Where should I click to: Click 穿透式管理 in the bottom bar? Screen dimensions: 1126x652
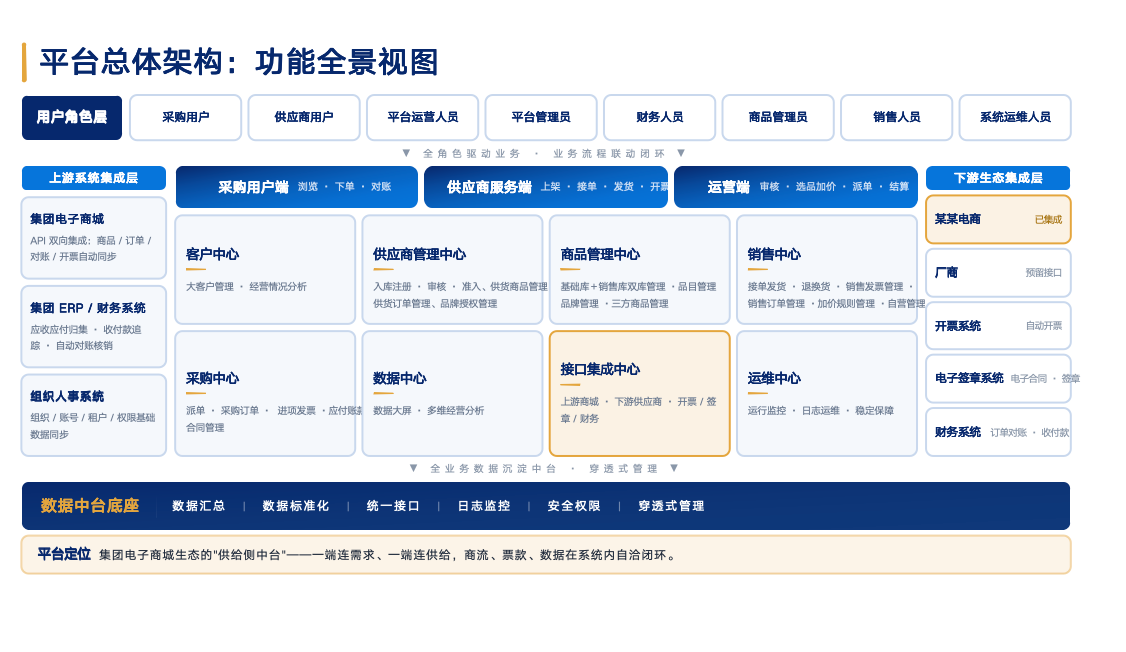point(671,506)
